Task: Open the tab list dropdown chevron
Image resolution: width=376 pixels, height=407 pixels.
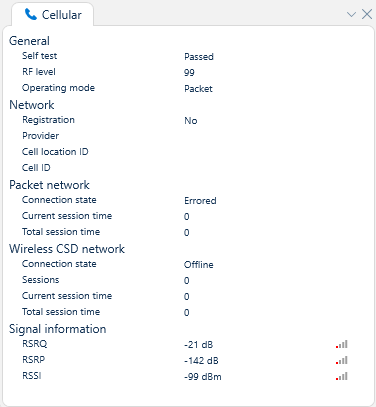Action: 351,14
